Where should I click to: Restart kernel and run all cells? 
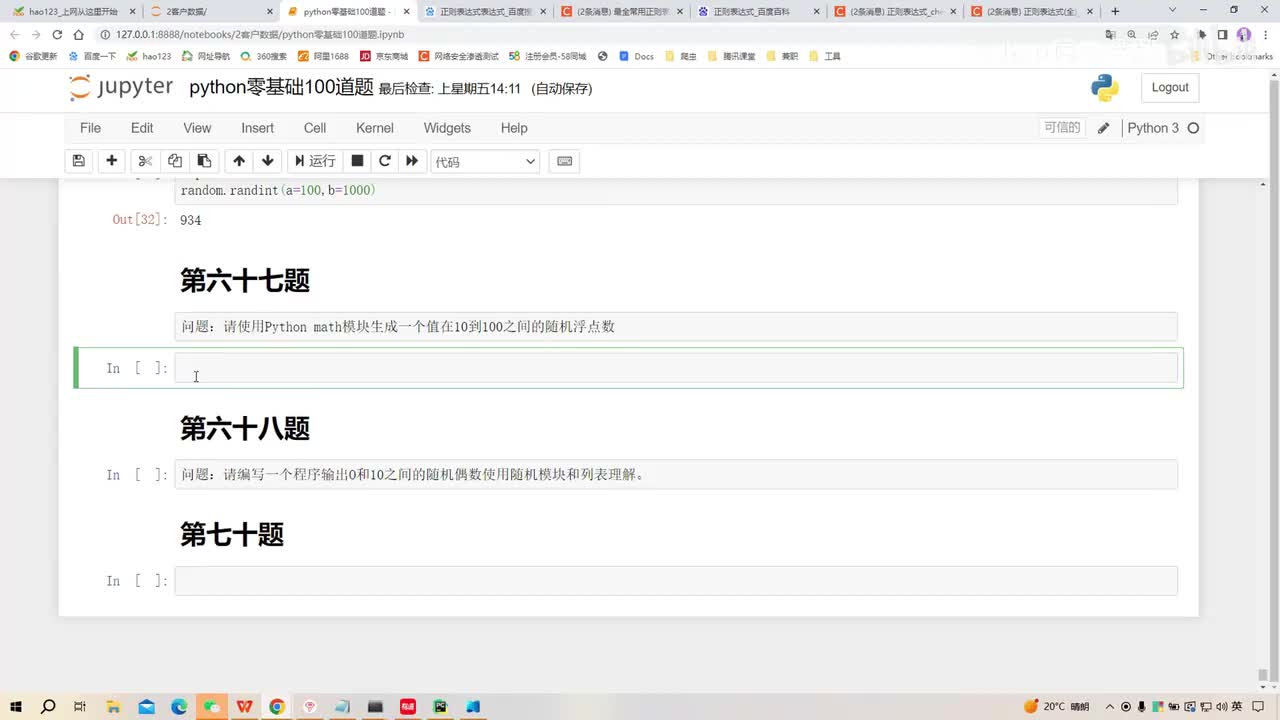(412, 161)
